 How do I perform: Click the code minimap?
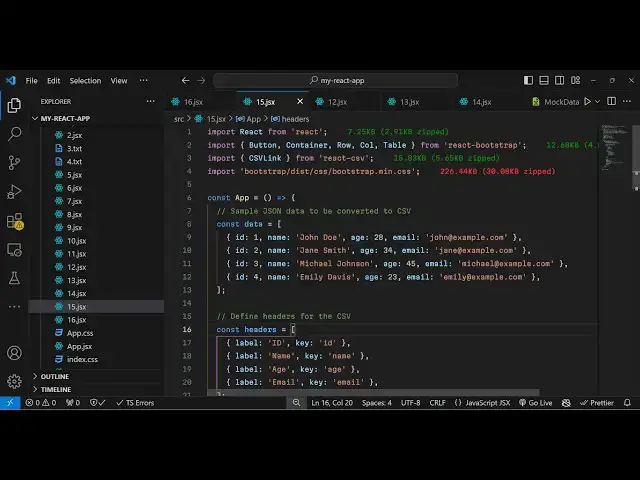pos(614,148)
